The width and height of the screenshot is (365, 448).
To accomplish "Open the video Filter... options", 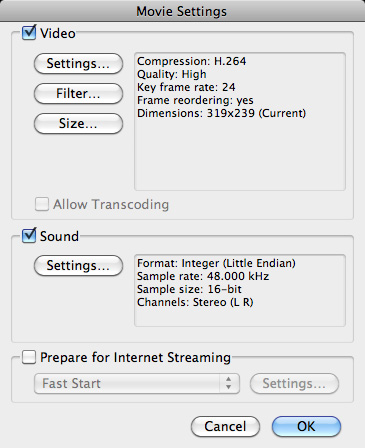I will click(x=78, y=93).
